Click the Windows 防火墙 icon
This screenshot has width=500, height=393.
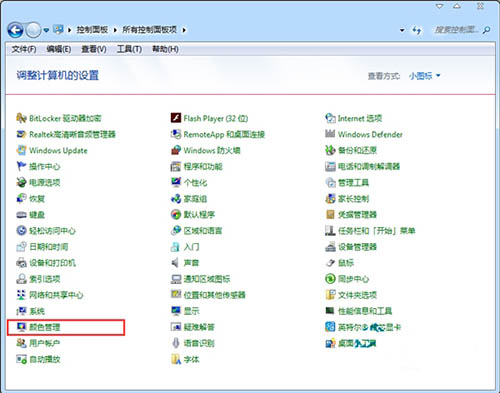tap(176, 150)
